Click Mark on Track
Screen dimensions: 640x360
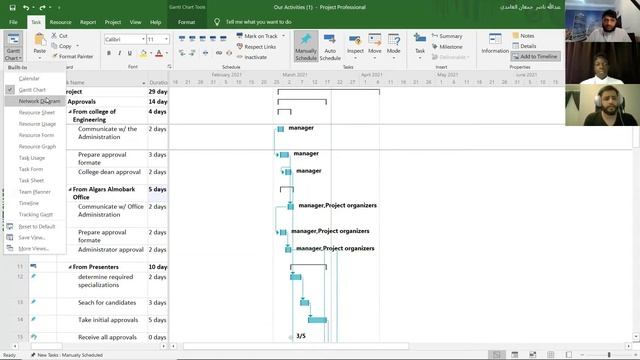pyautogui.click(x=257, y=36)
